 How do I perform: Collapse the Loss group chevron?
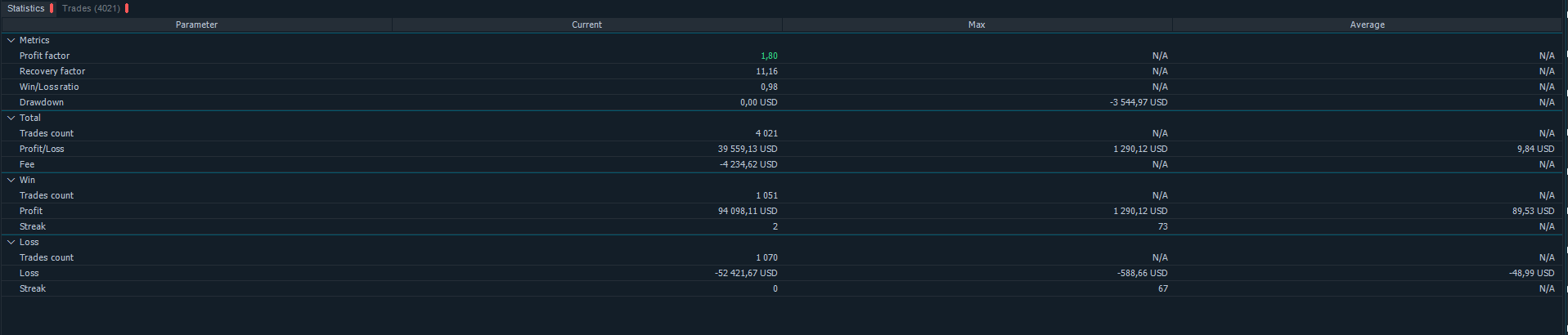click(11, 242)
